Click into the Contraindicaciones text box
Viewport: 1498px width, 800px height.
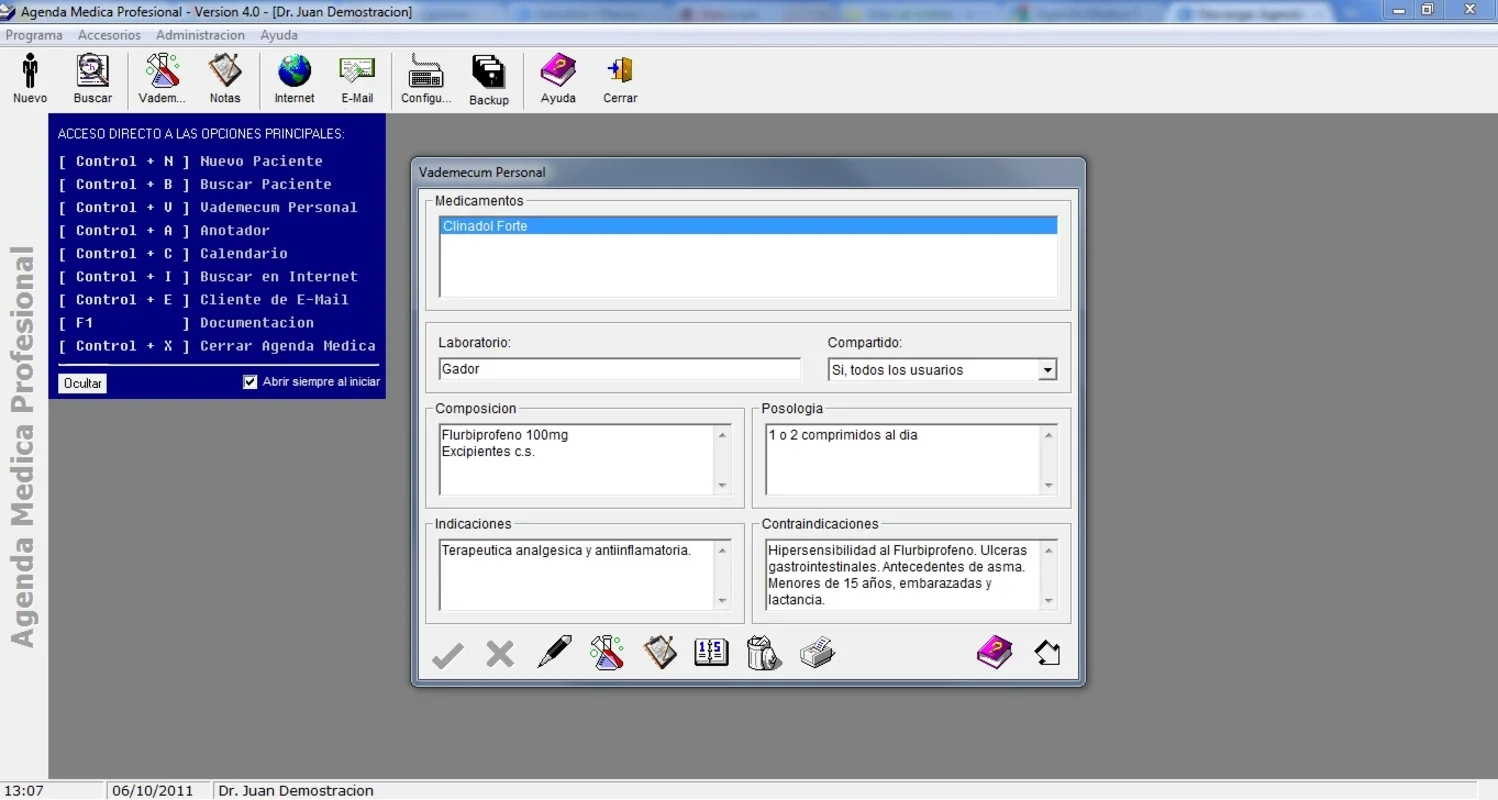[x=903, y=575]
